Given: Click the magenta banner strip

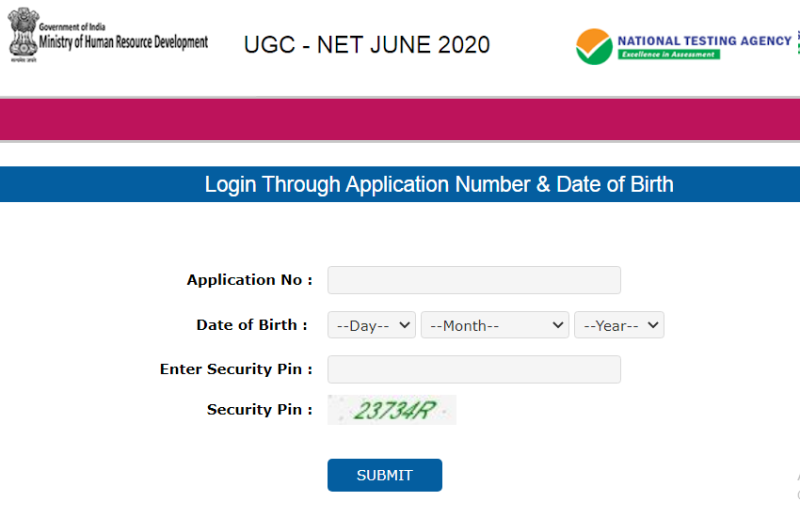Looking at the screenshot, I should coord(400,120).
